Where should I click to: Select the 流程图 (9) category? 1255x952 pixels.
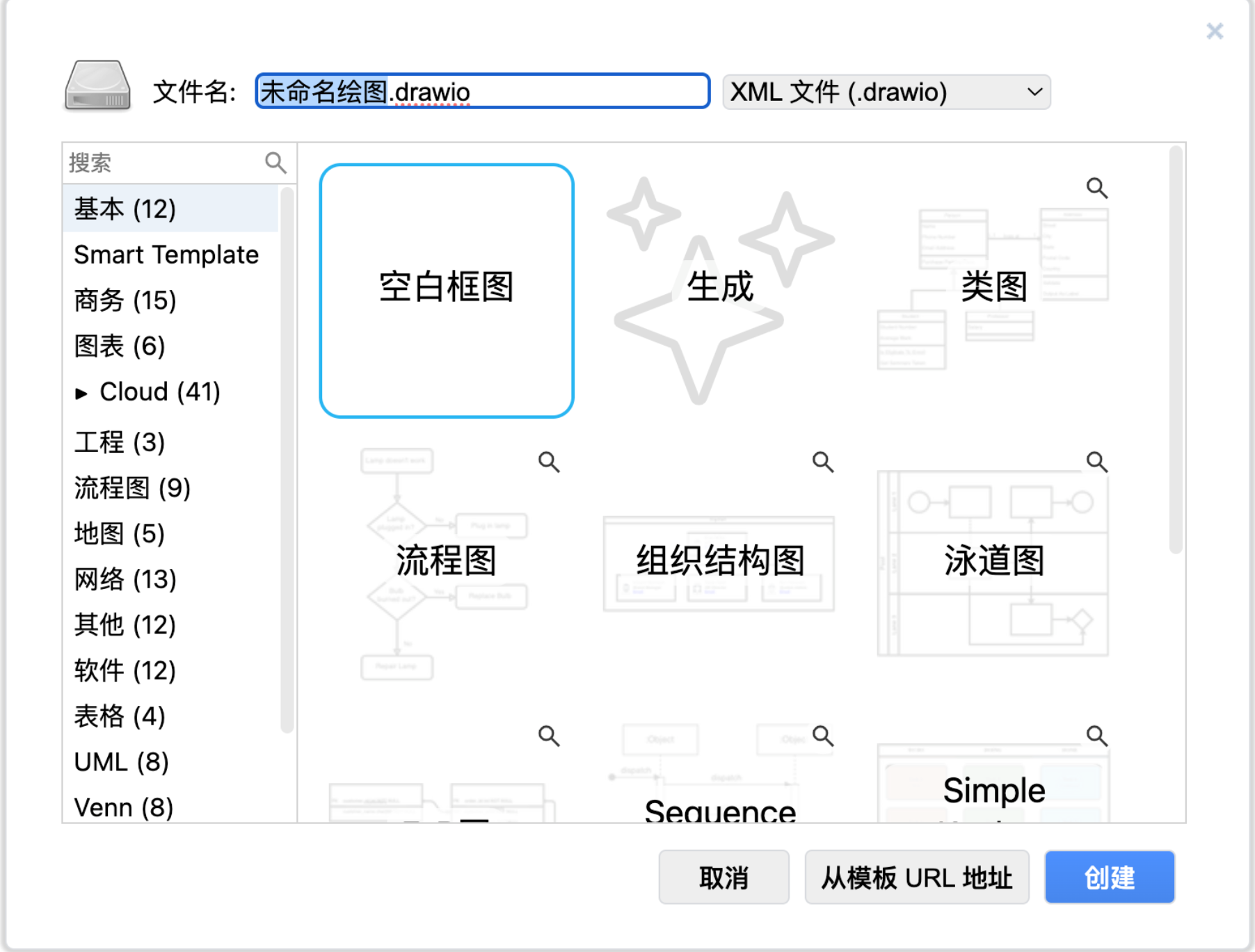(132, 487)
